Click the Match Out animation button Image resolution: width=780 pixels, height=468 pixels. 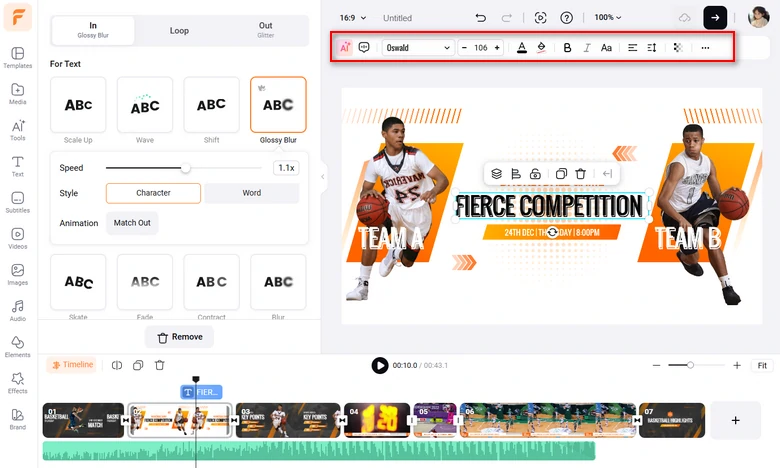(132, 223)
